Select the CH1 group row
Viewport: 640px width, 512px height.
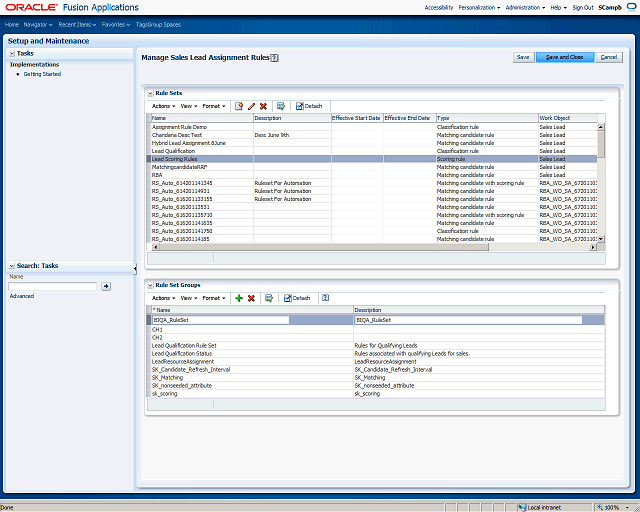point(376,329)
